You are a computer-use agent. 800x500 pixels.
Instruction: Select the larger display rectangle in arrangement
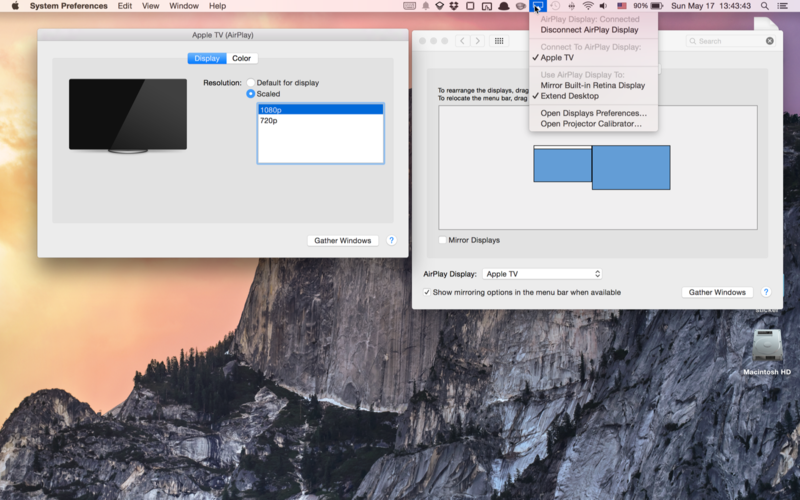[631, 167]
